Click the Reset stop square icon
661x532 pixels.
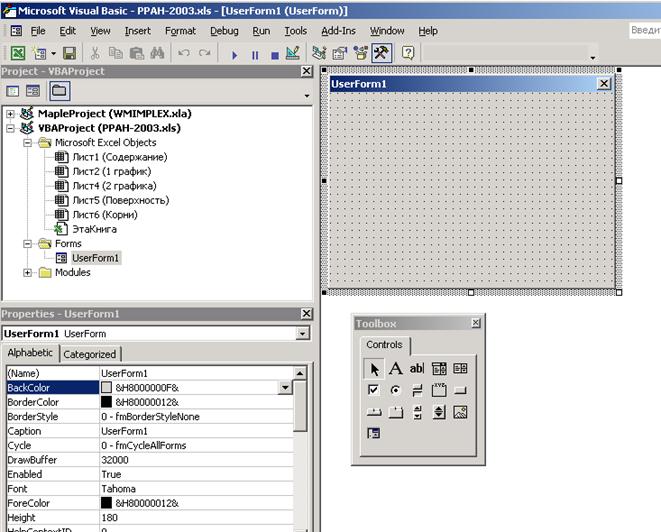pyautogui.click(x=275, y=55)
